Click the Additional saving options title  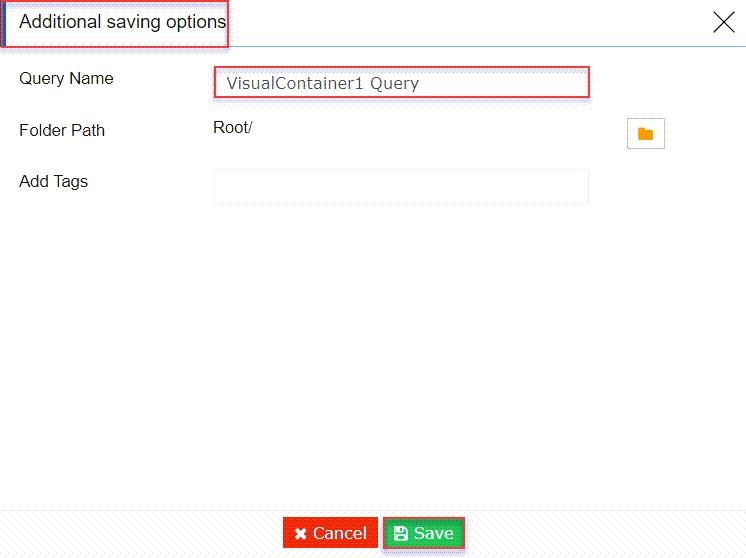point(122,22)
